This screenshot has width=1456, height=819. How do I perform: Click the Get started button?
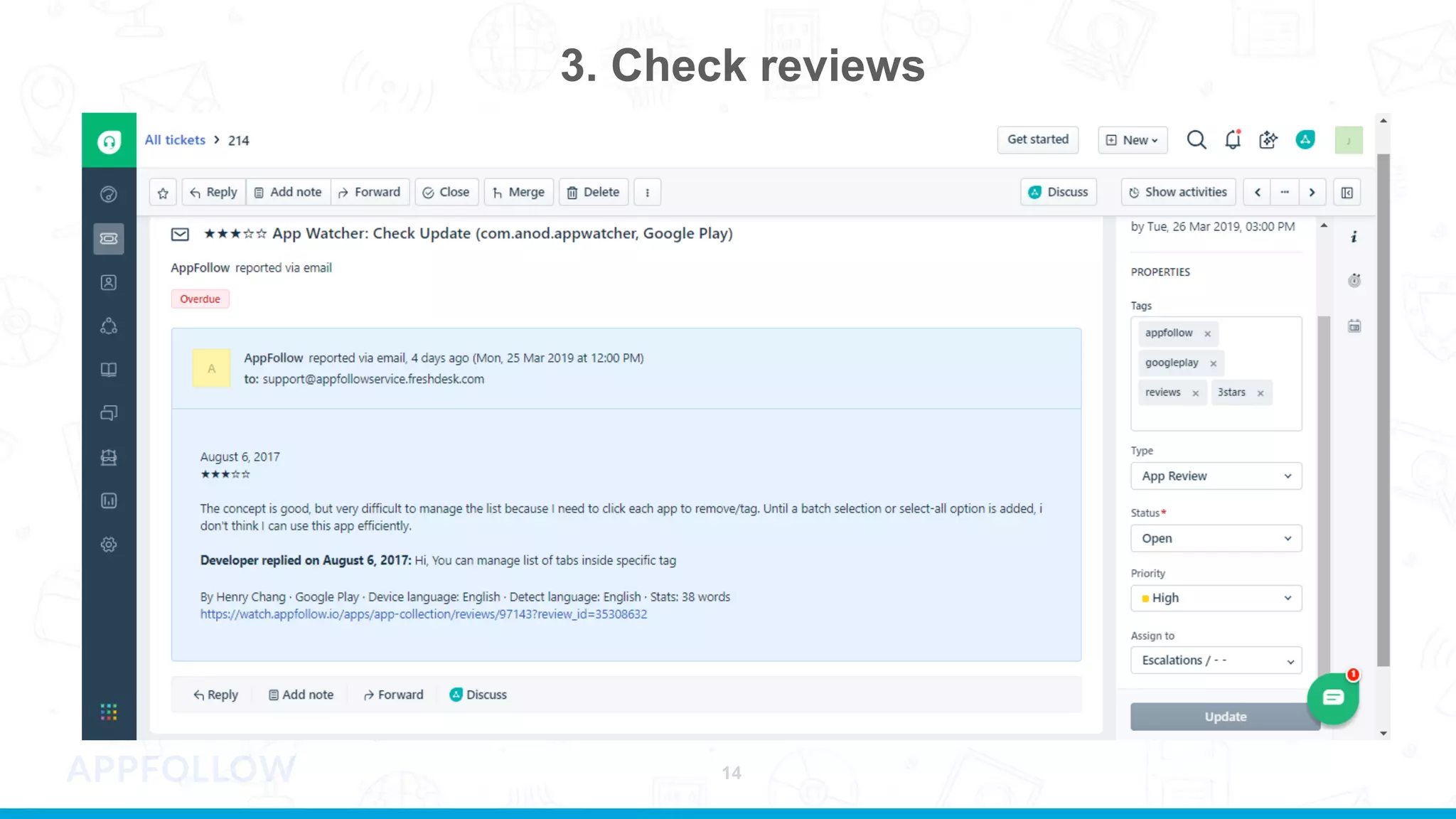coord(1038,140)
